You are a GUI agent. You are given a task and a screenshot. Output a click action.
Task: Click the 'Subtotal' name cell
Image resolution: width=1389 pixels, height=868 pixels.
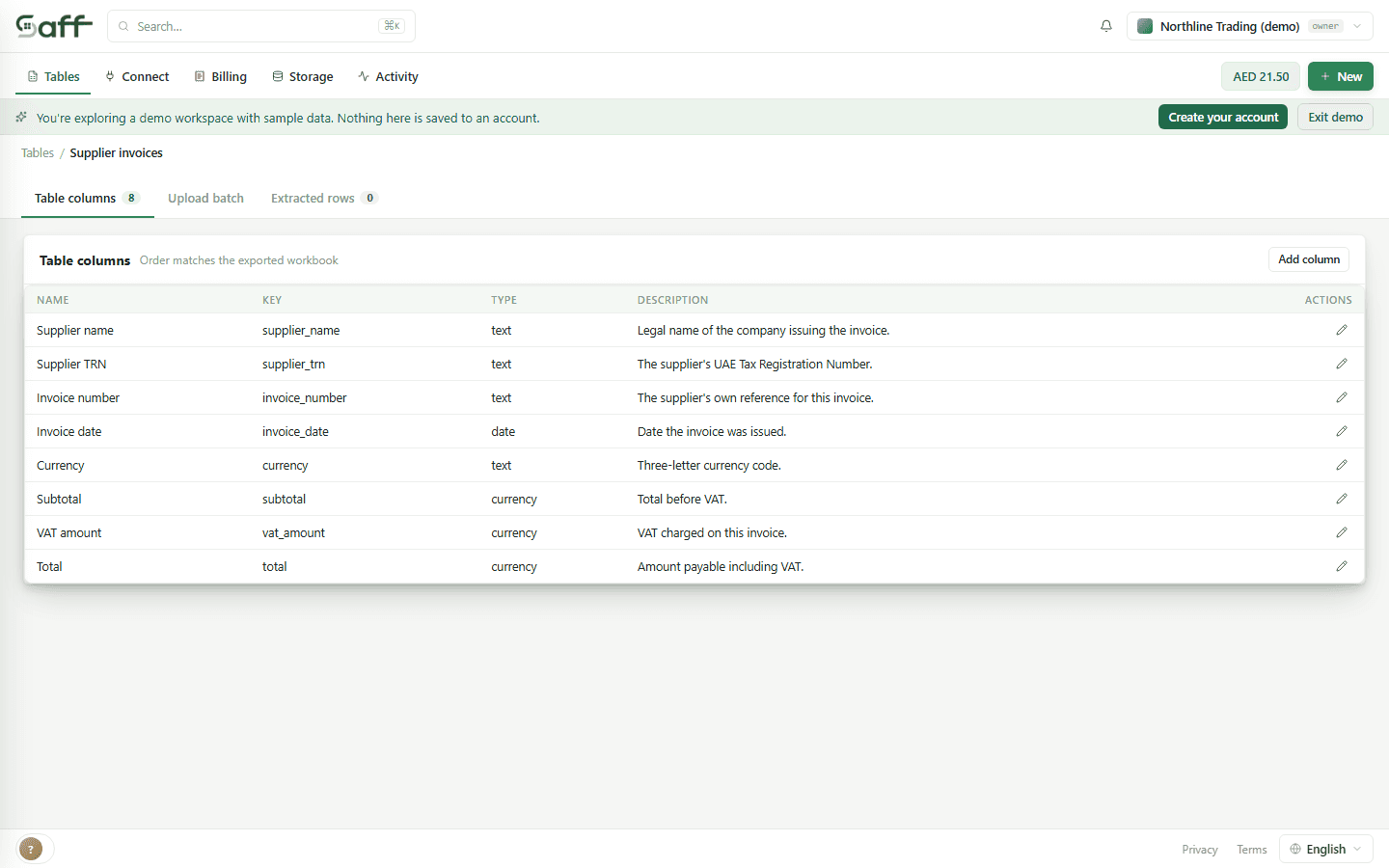click(x=59, y=499)
